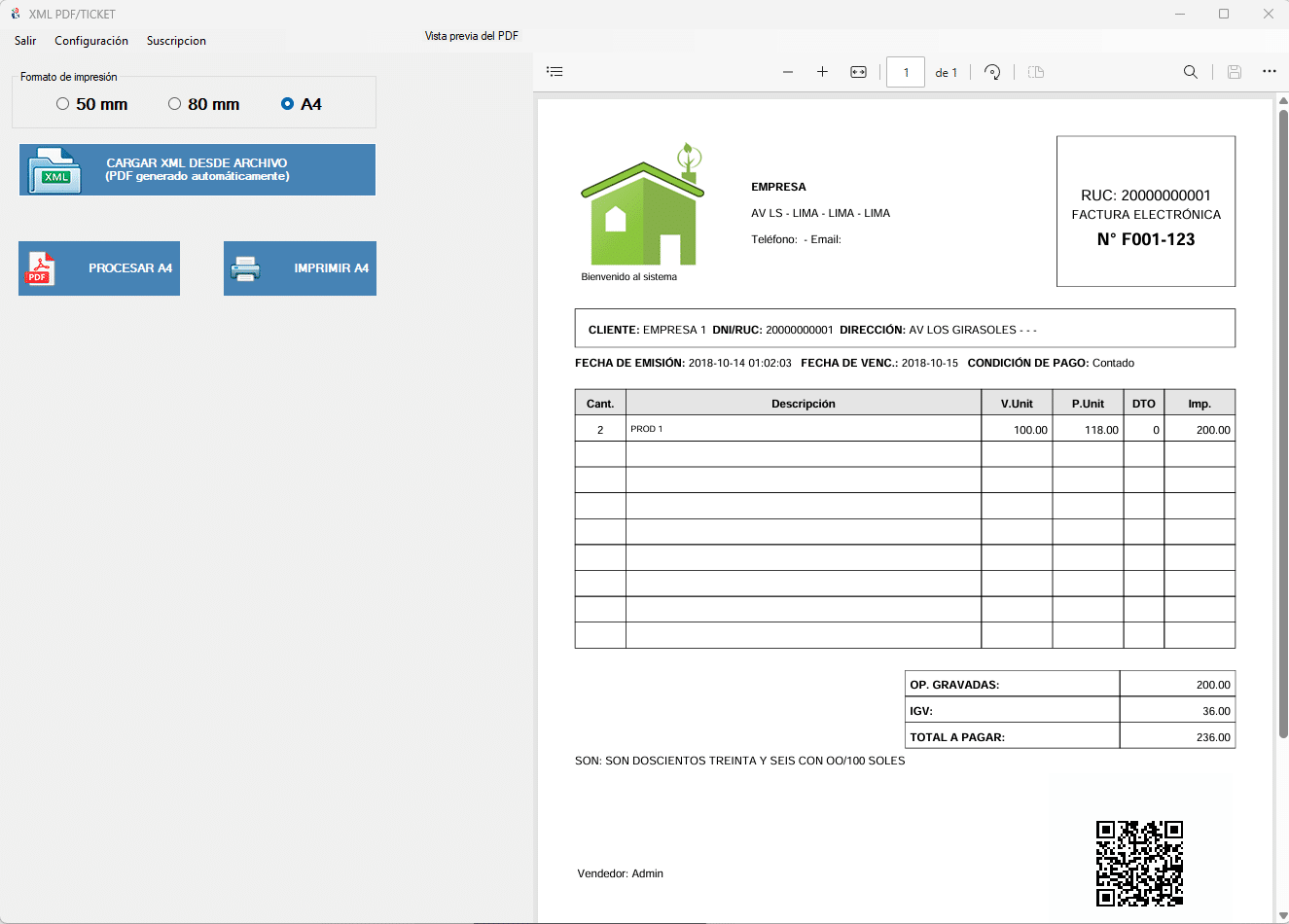
Task: Rotate the PDF page
Action: pos(992,72)
